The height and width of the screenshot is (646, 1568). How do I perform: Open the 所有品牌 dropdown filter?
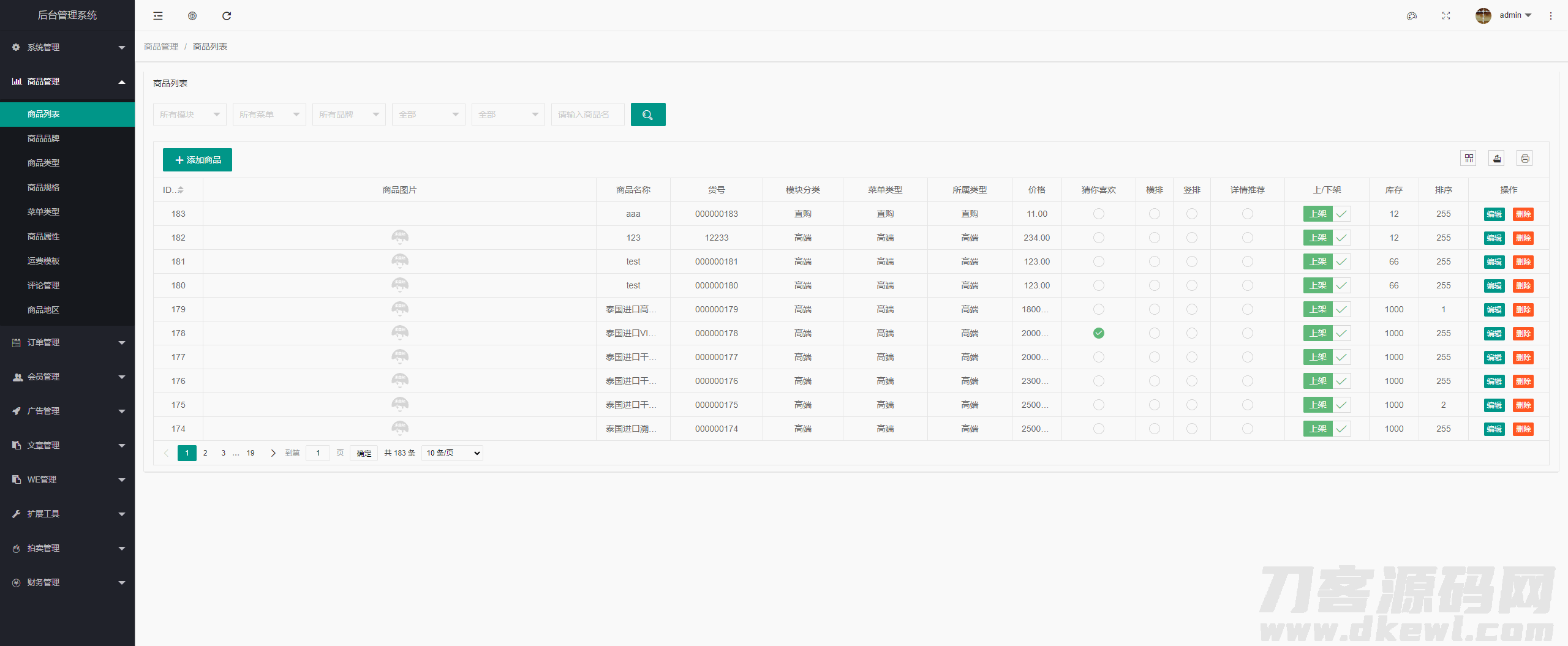[x=349, y=115]
